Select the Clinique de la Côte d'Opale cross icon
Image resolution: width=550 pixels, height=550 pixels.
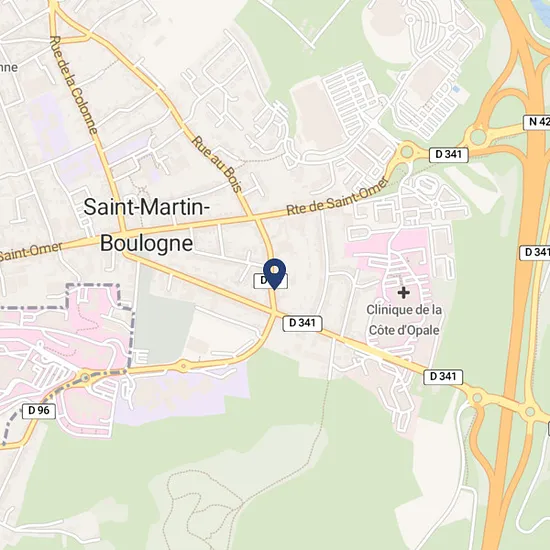[x=403, y=292]
